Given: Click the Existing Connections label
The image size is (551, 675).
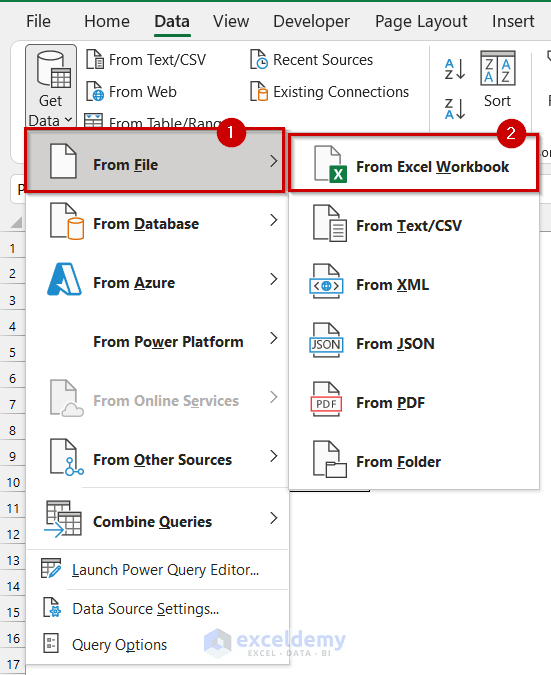Looking at the screenshot, I should 341,92.
